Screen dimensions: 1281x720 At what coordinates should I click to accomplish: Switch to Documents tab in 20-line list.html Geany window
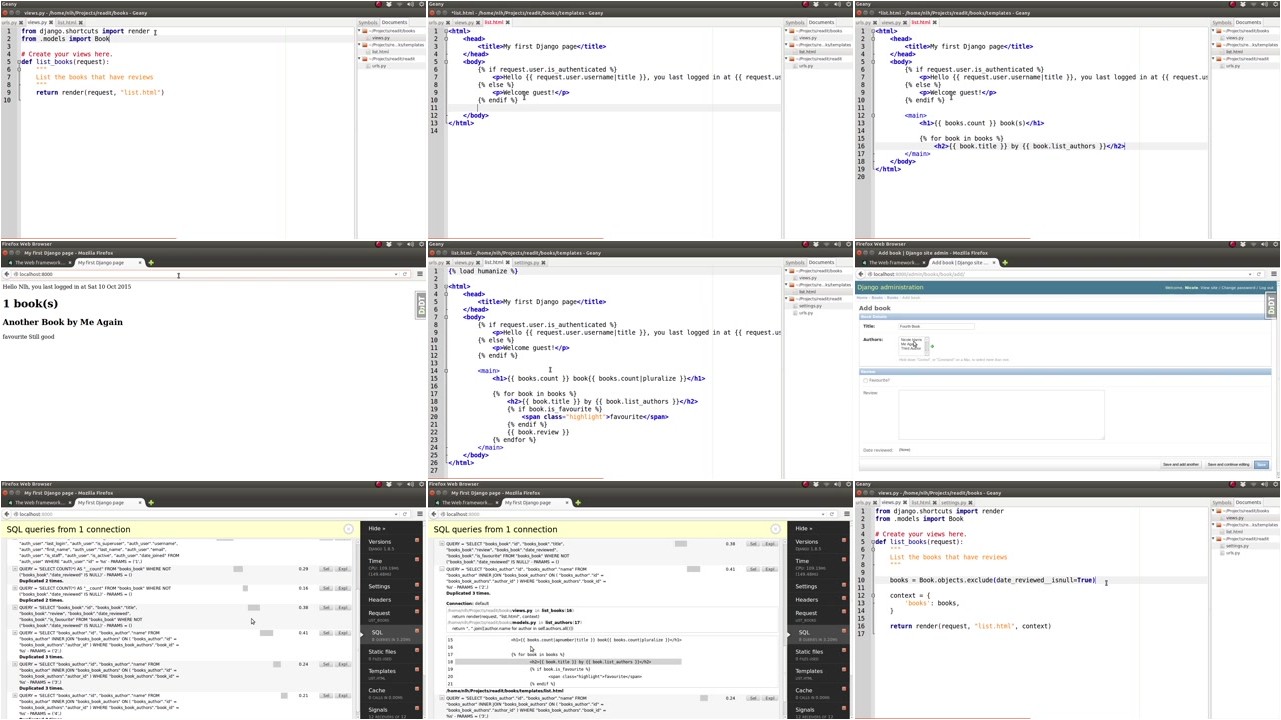pos(1248,22)
